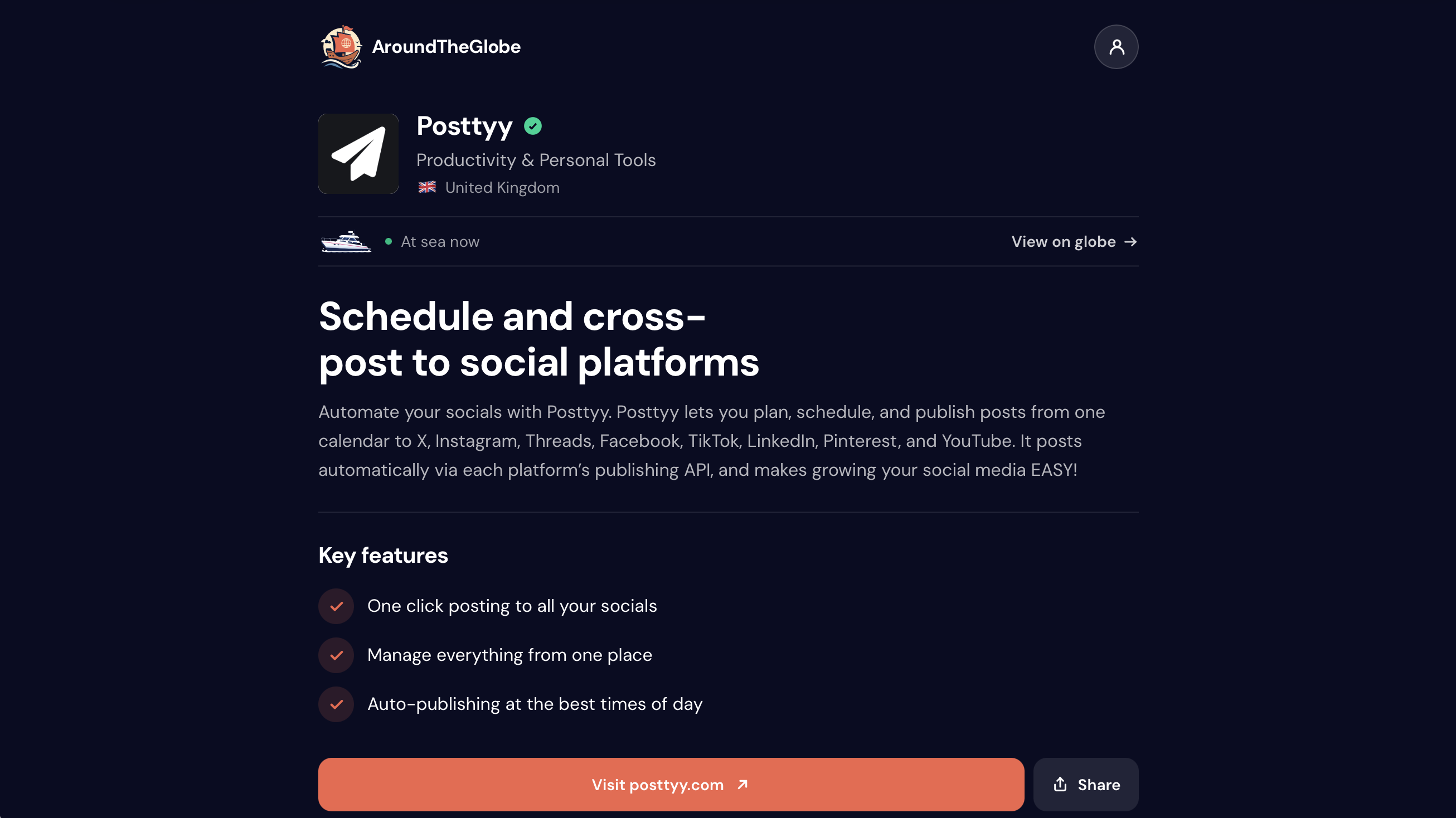Click the share upload icon
The image size is (1456, 818).
pyautogui.click(x=1060, y=784)
